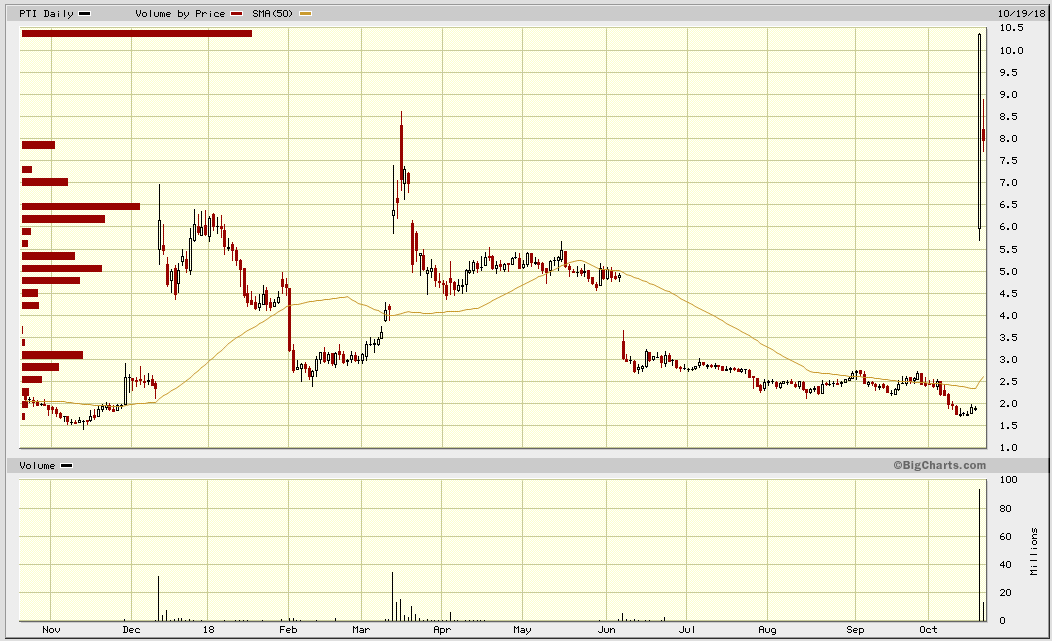
Task: Click the "3.0" price axis label
Action: pos(1008,360)
